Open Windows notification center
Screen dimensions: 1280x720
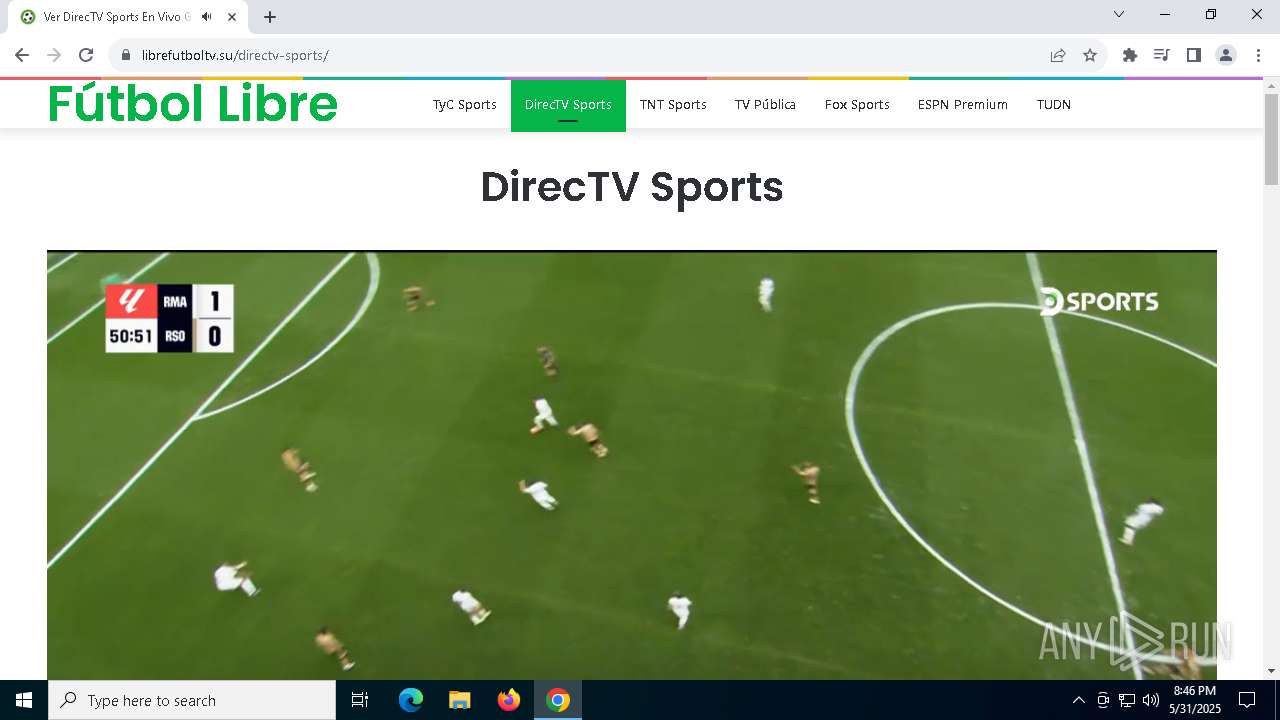(x=1247, y=700)
